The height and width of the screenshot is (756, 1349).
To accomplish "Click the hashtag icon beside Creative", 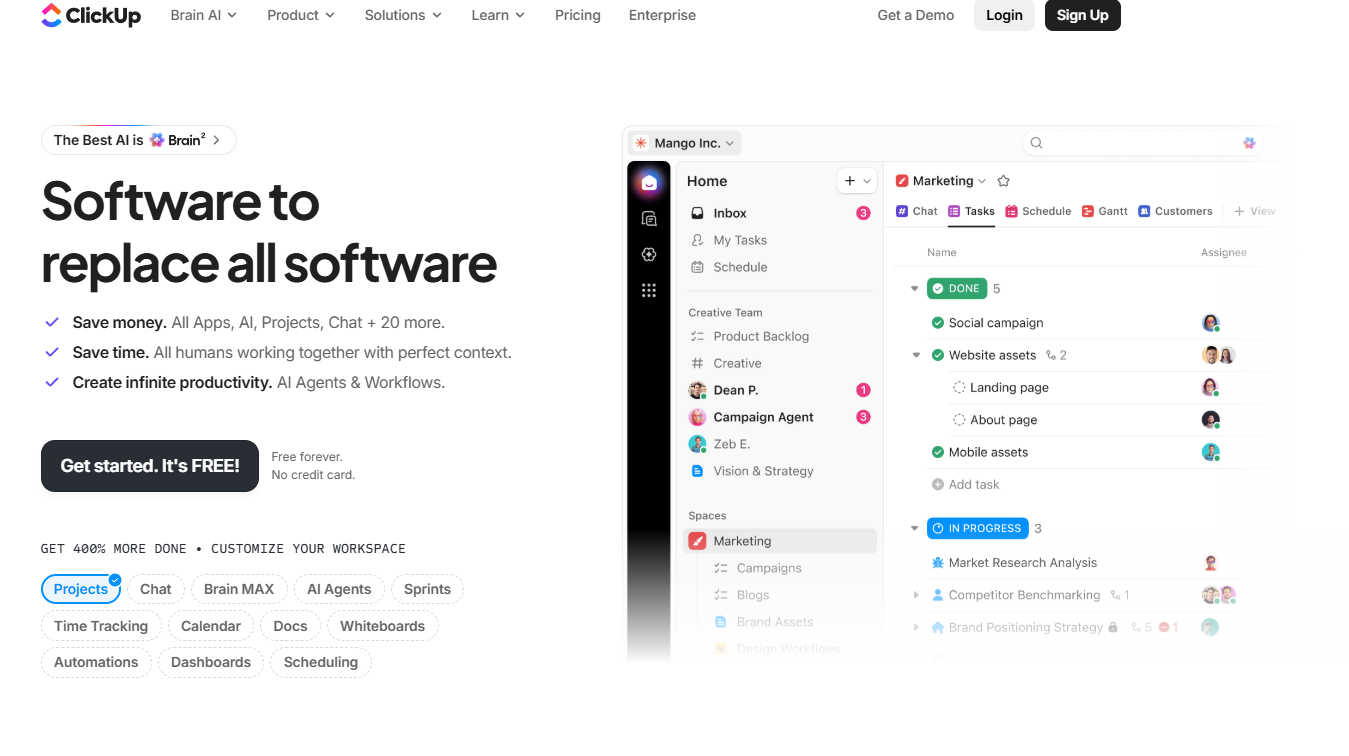I will point(697,363).
